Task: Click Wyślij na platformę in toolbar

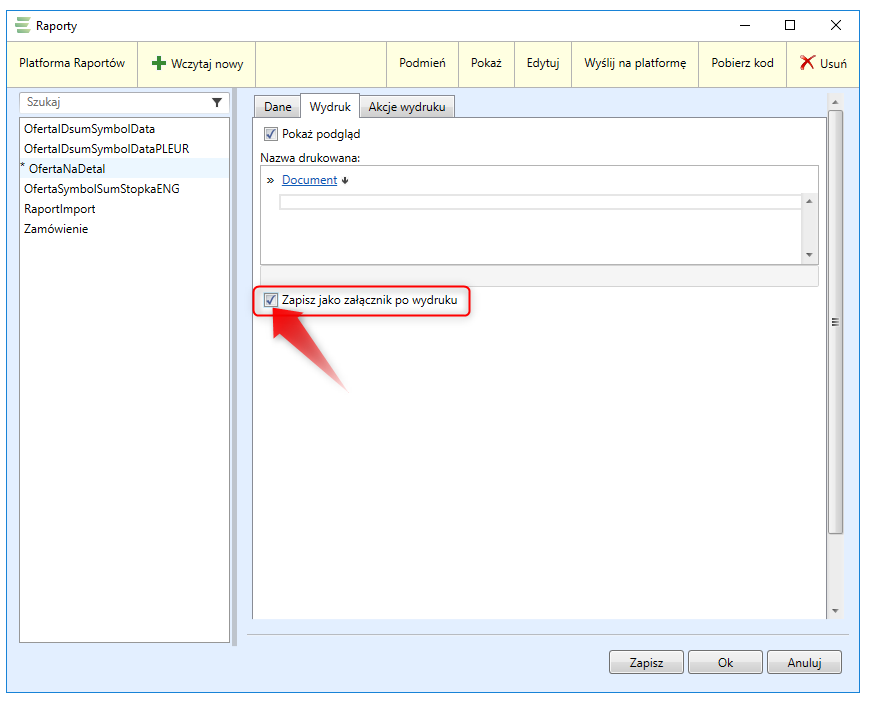Action: tap(635, 63)
